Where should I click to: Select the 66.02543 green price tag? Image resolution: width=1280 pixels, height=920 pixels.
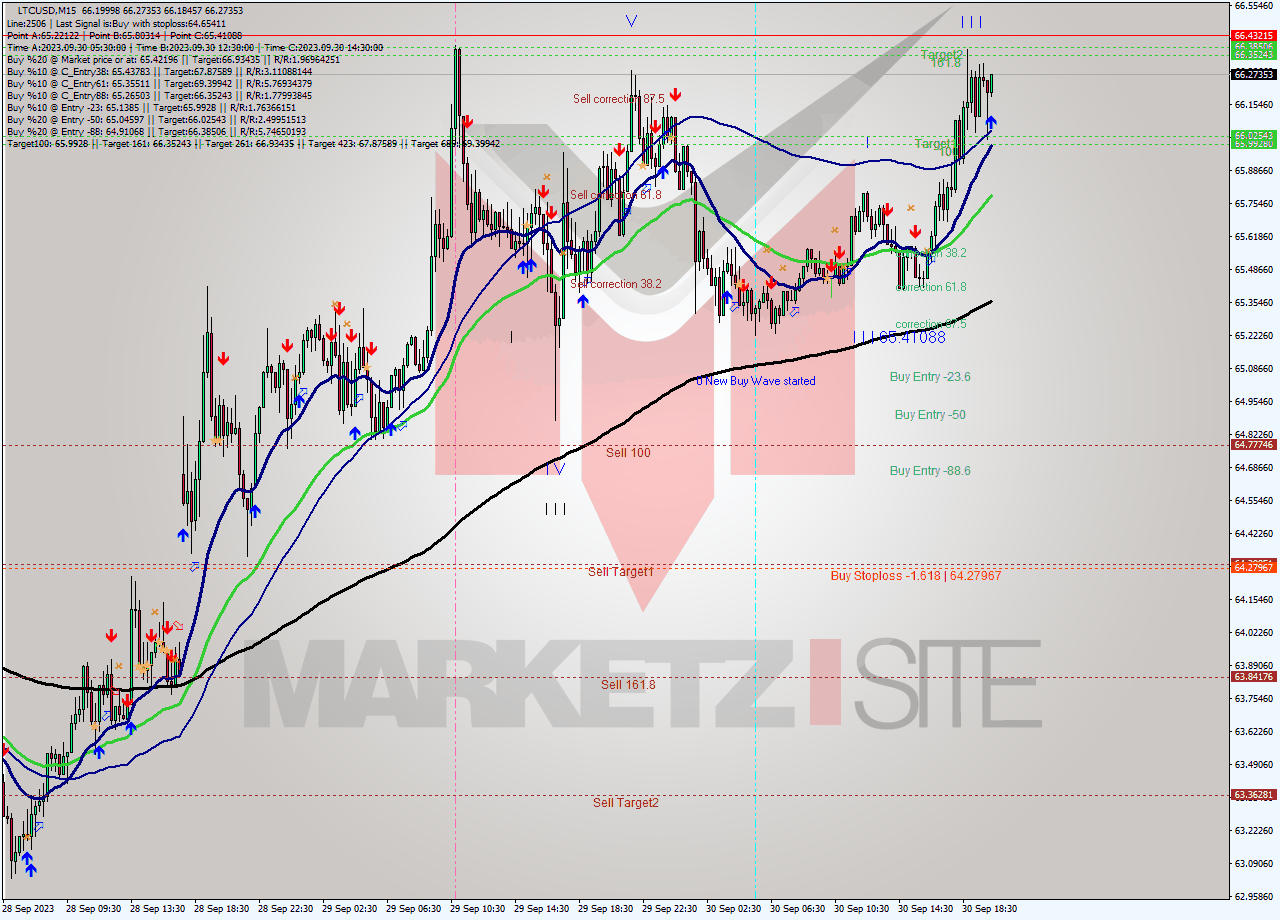pos(1253,135)
